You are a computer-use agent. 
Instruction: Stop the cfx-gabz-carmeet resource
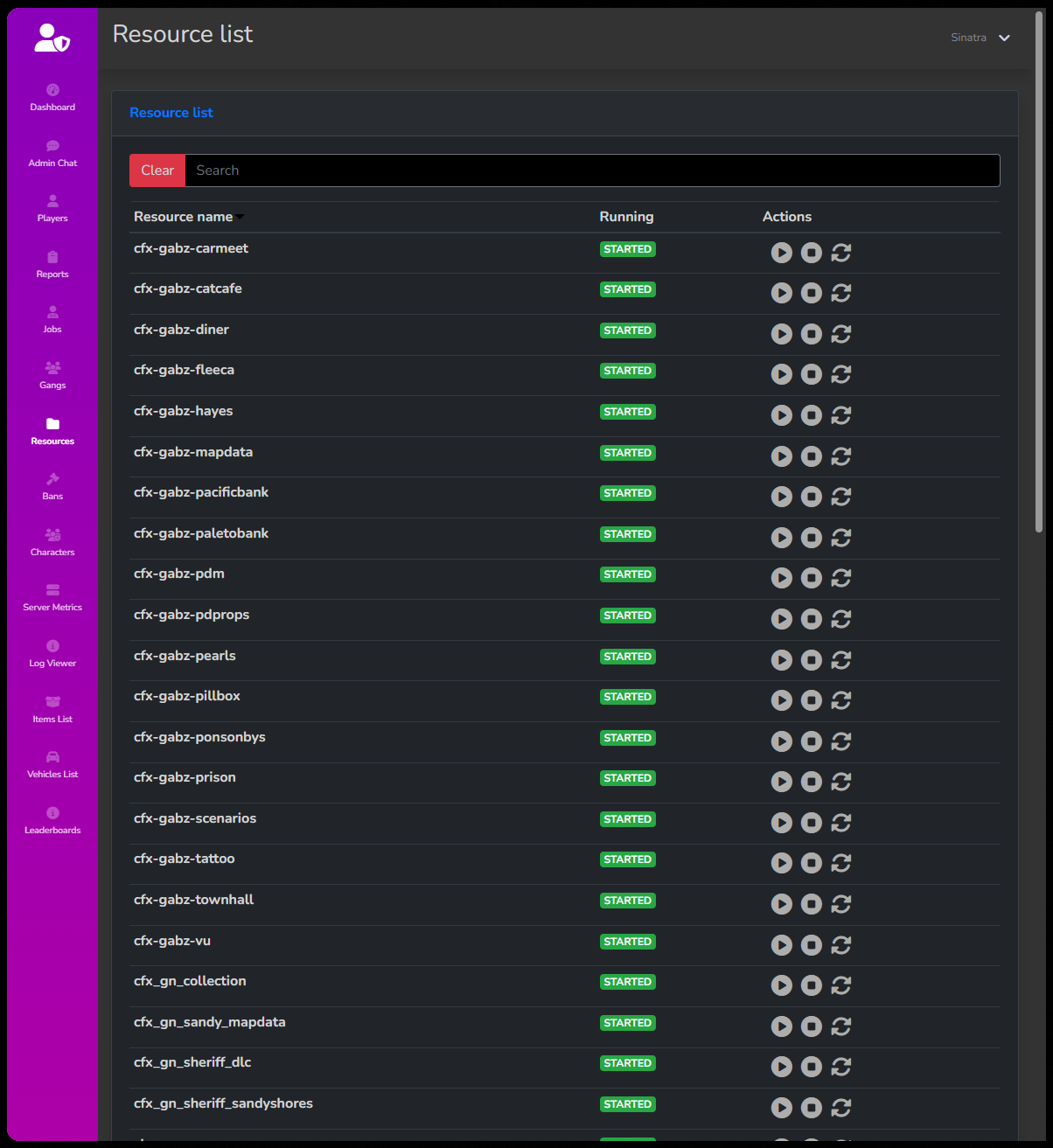click(812, 253)
